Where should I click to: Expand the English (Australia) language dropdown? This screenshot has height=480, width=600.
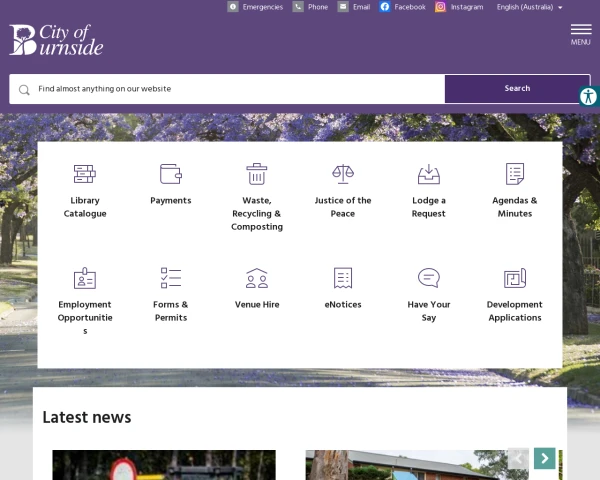coord(529,7)
